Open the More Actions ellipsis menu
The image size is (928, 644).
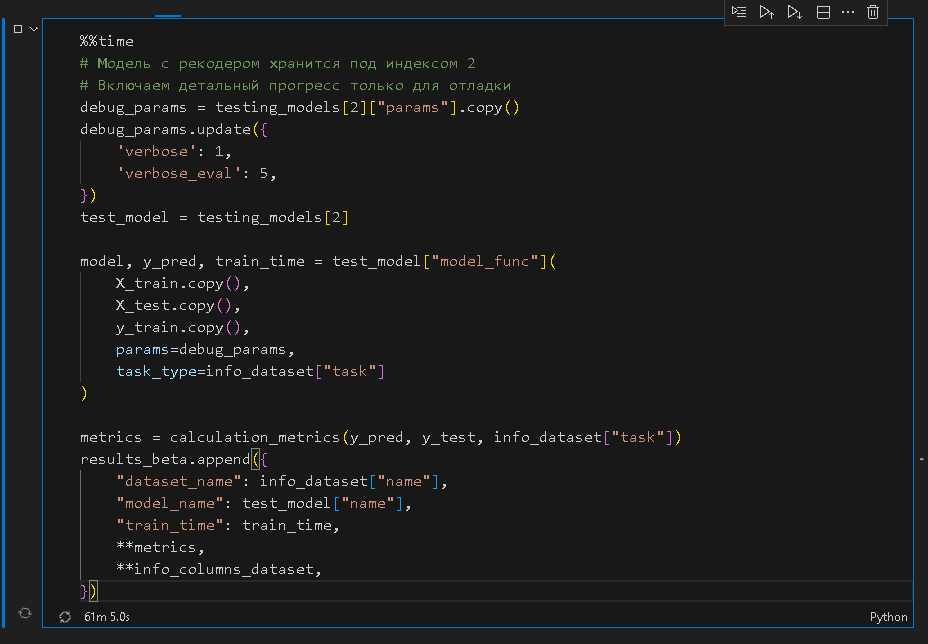click(848, 12)
